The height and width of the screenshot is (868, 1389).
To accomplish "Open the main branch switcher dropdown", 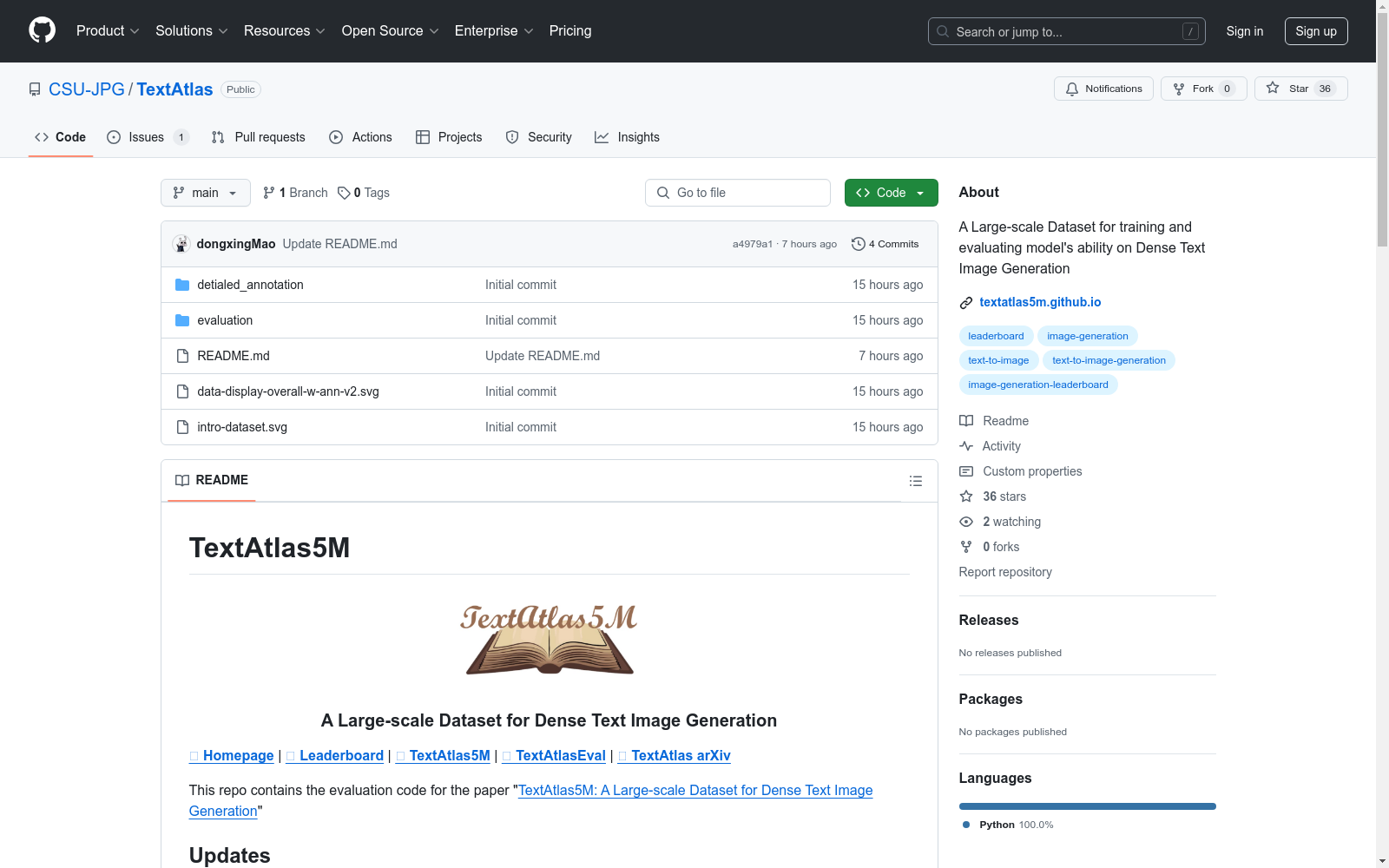I will click(x=206, y=193).
